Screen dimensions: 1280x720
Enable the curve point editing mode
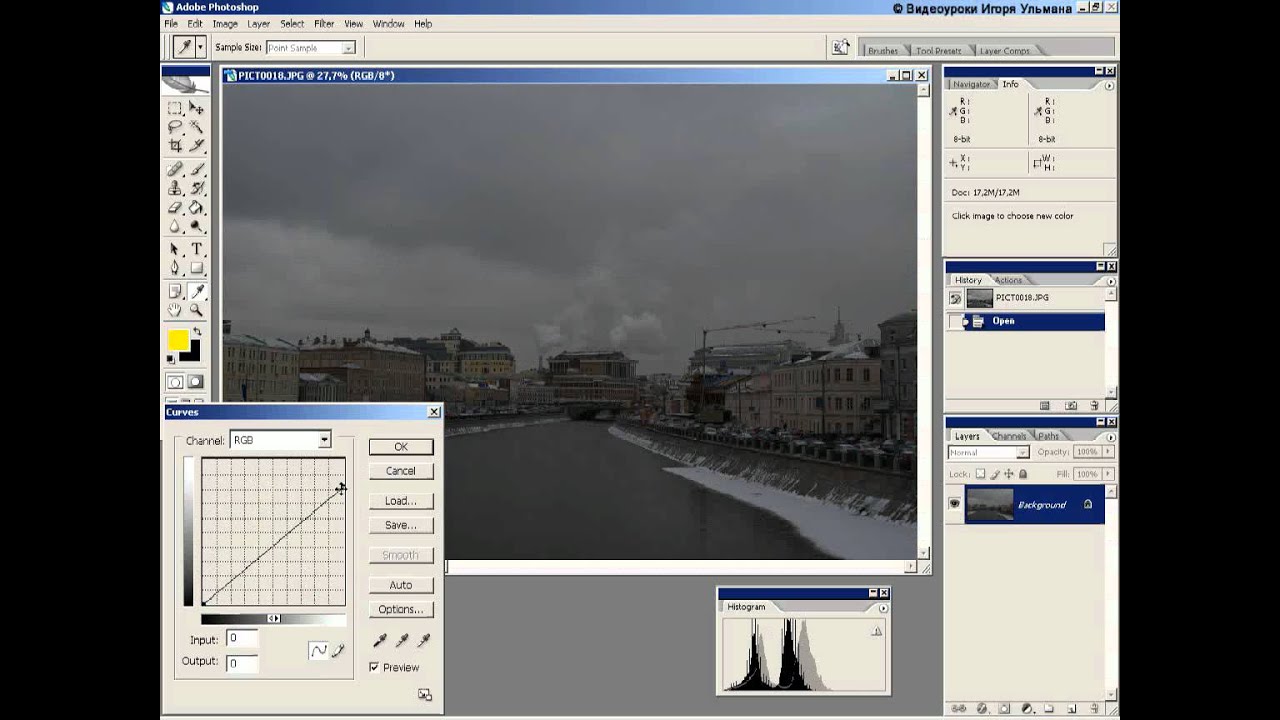click(x=318, y=651)
